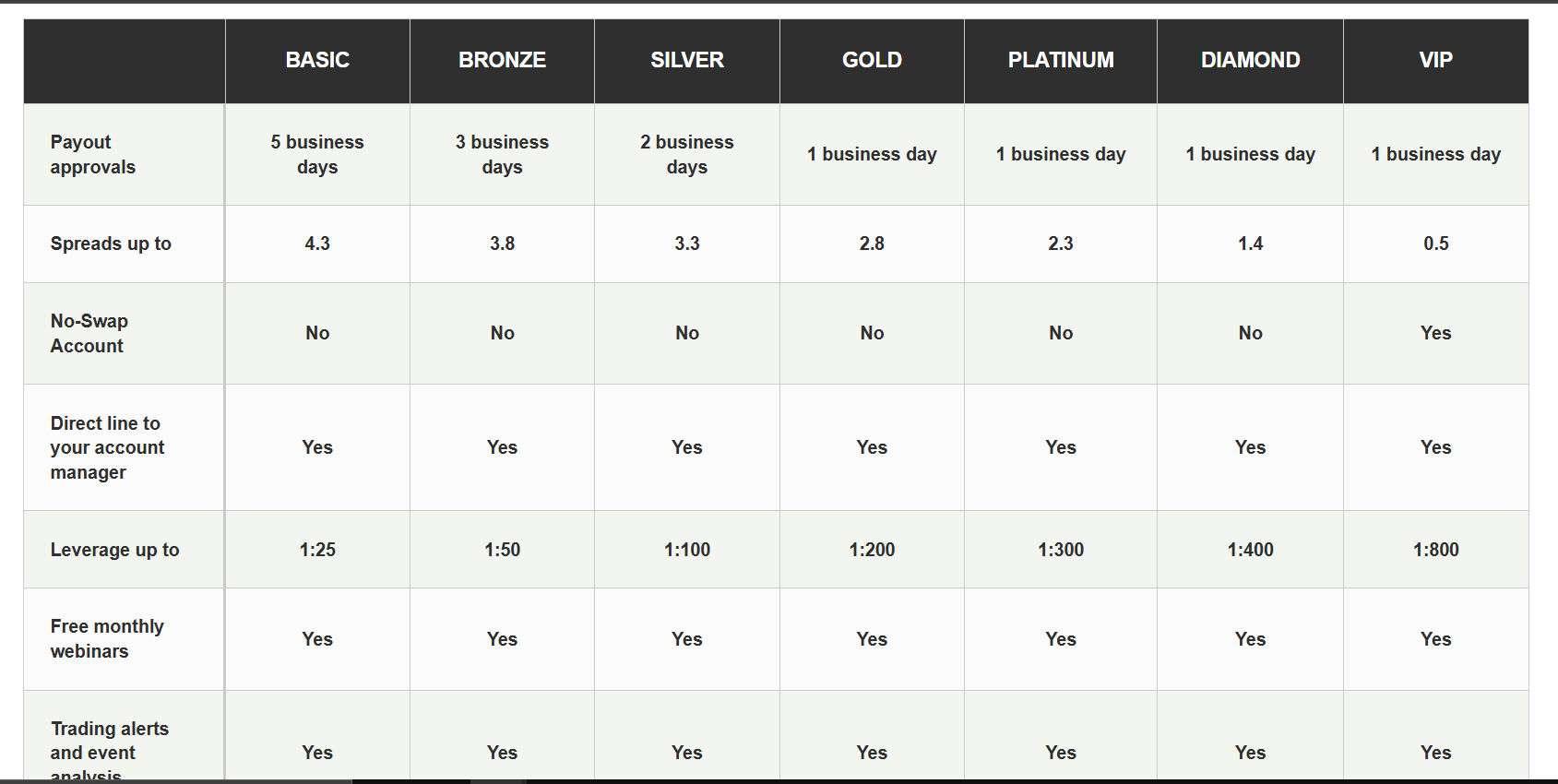
Task: Click the 1:25 leverage cell
Action: [317, 550]
